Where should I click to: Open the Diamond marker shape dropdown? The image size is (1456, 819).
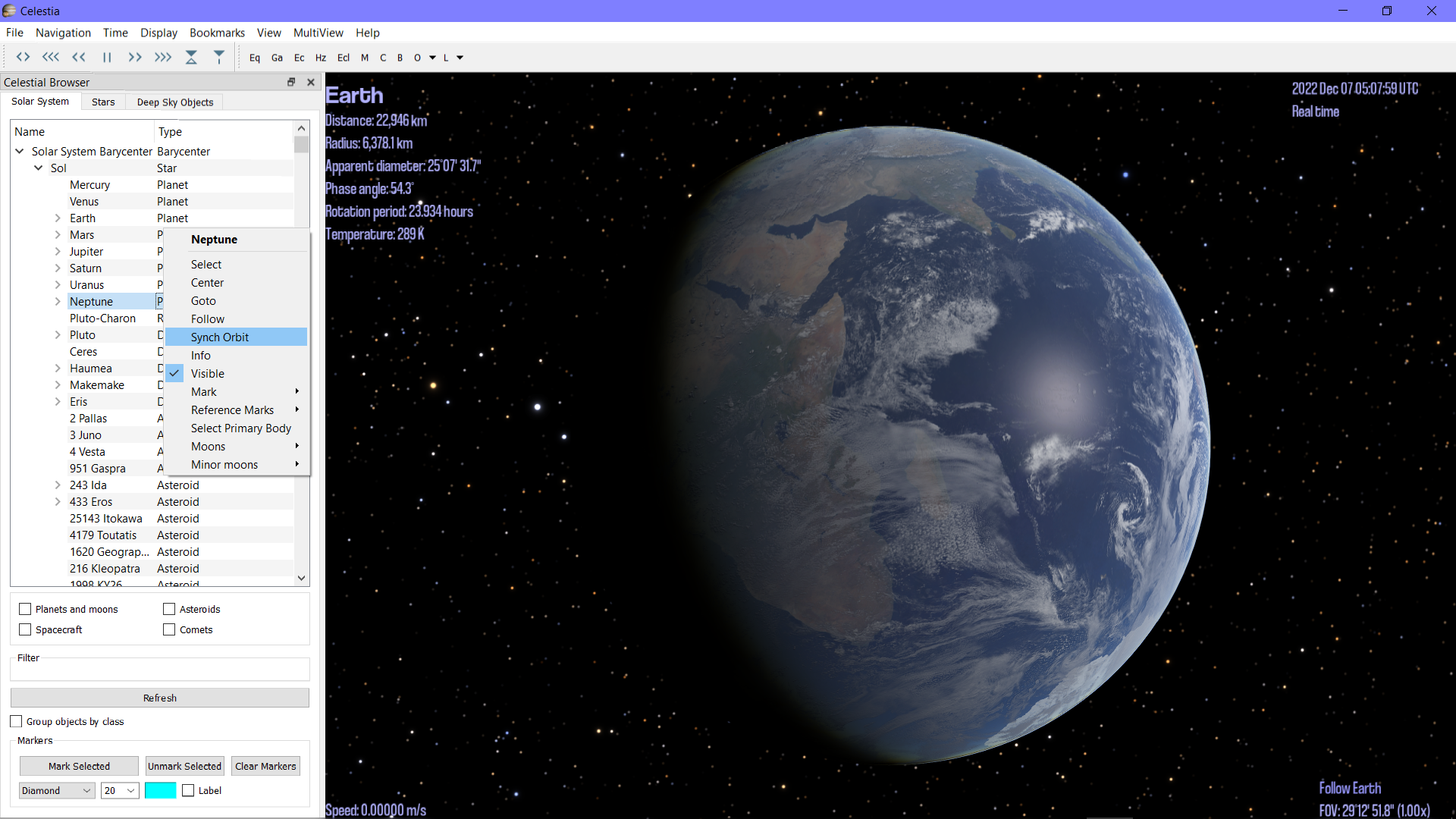[57, 790]
